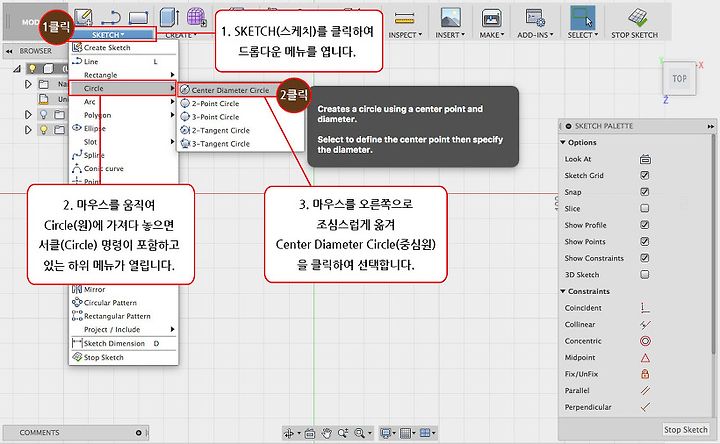Click the TOP face of view cube
Screen dimensions: 720x444
tap(680, 79)
